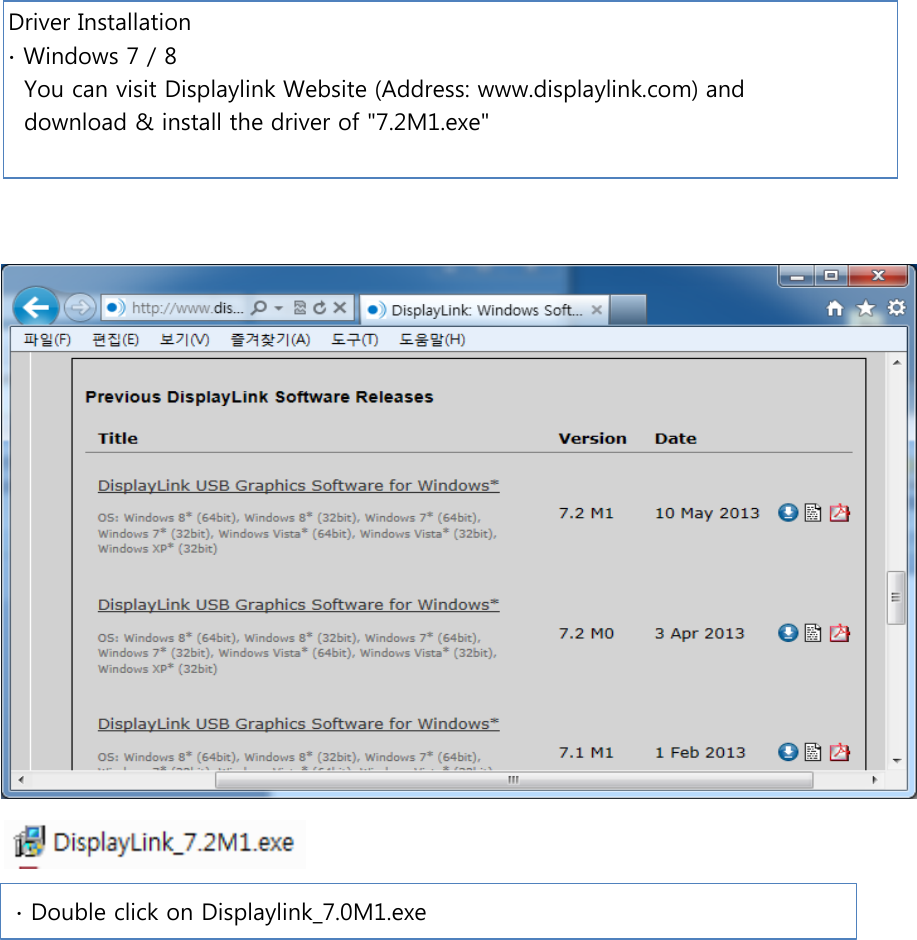Open DisplayLink USB Graphics Software link for 7.1 M1

[x=298, y=724]
